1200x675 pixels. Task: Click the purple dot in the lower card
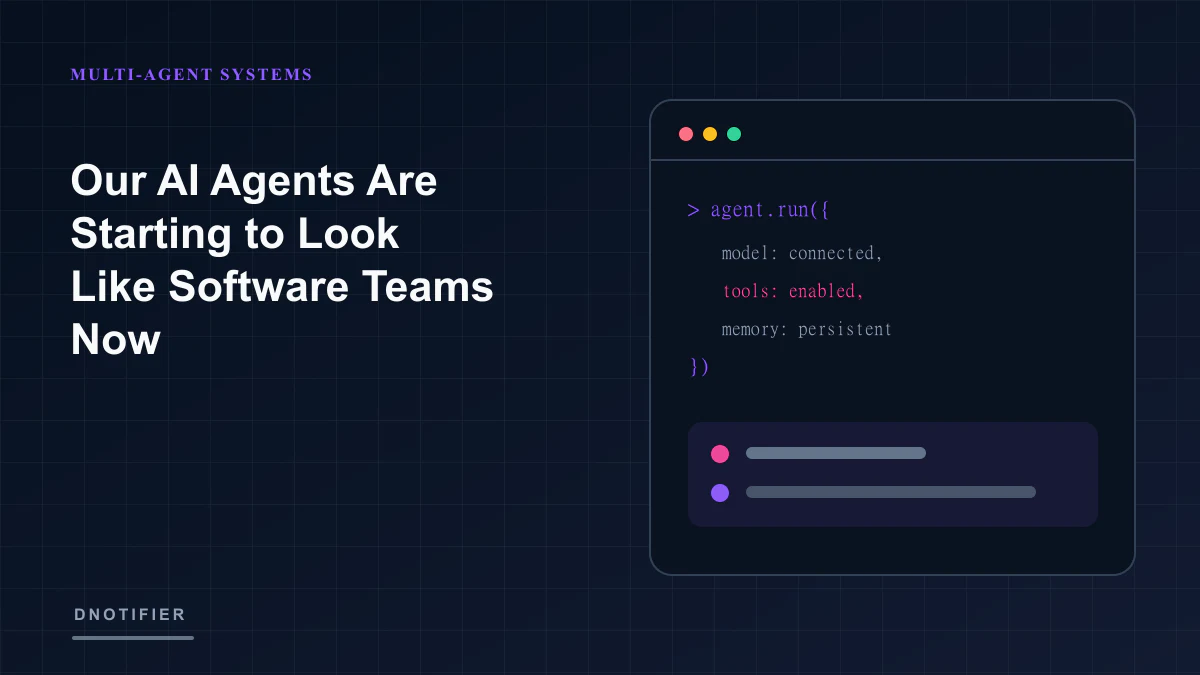pos(720,493)
